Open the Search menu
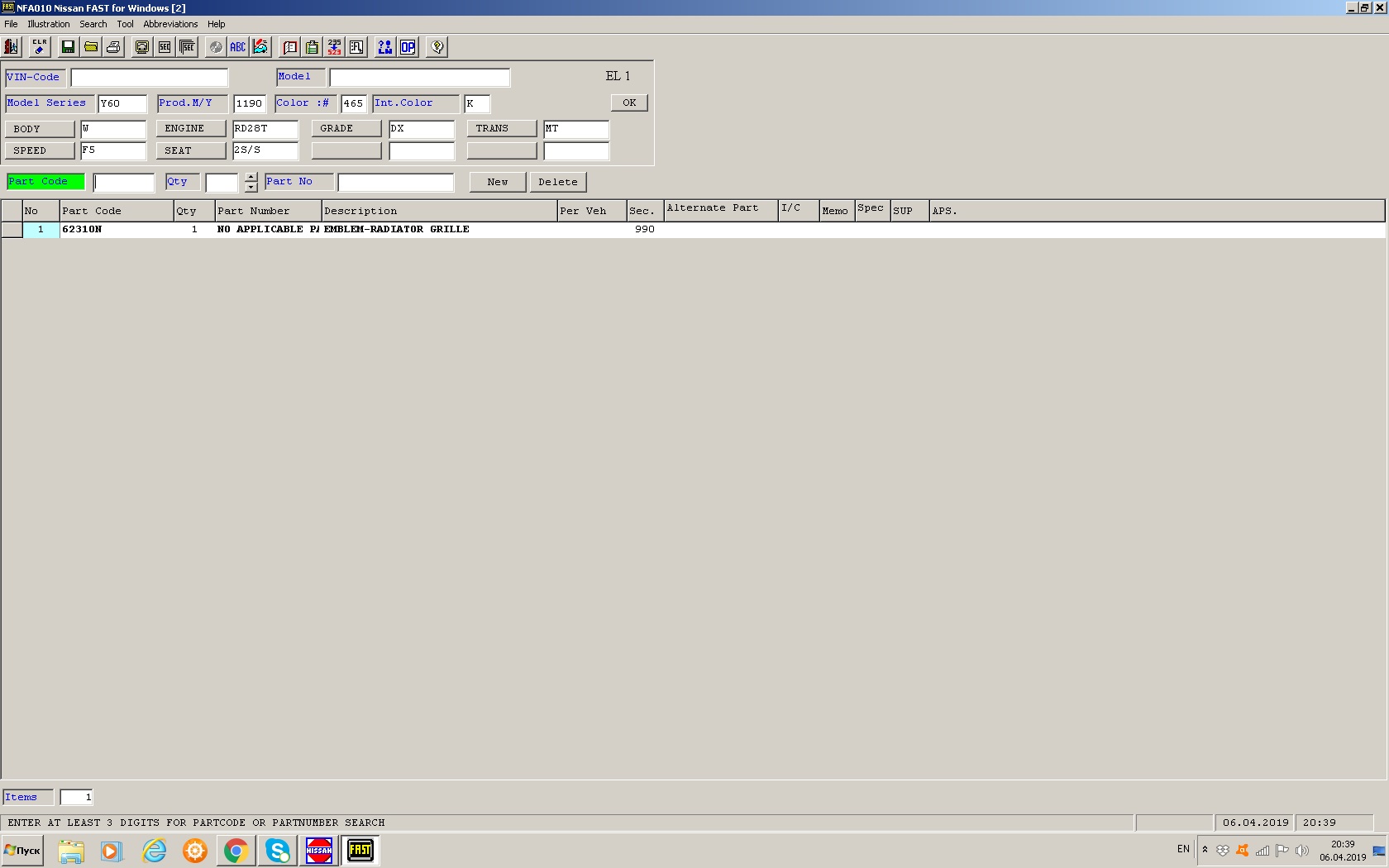Viewport: 1389px width, 868px height. 93,24
